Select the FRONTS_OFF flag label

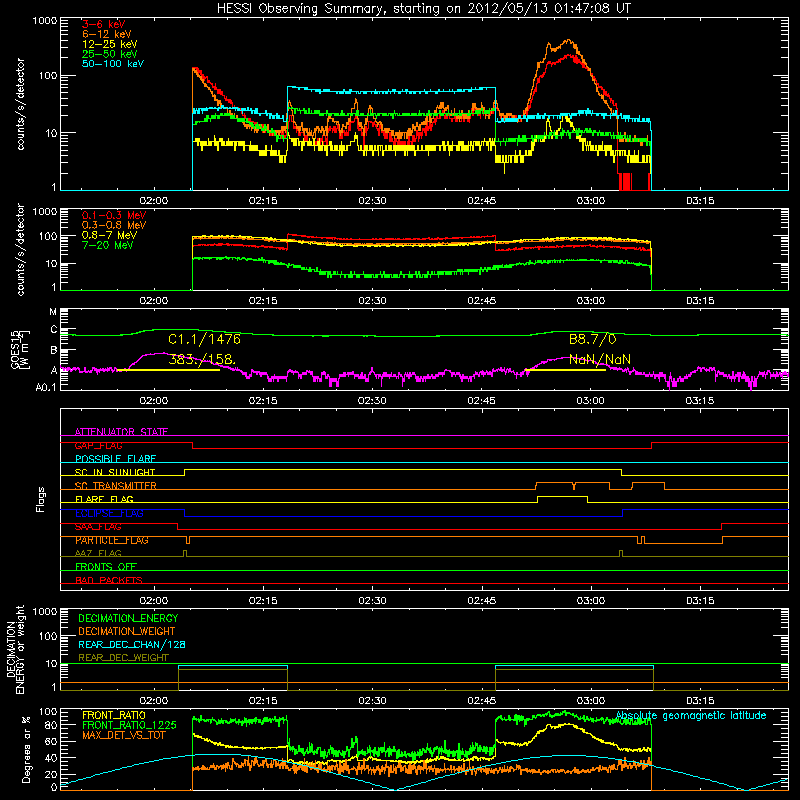coord(106,566)
